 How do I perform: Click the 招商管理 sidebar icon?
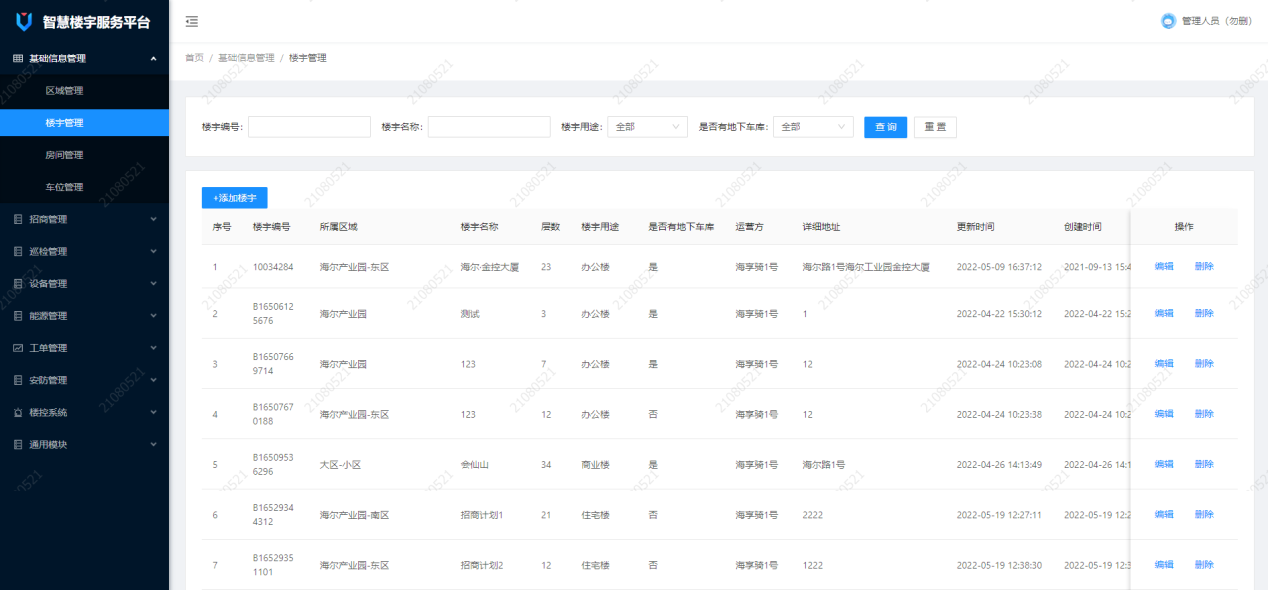point(18,219)
